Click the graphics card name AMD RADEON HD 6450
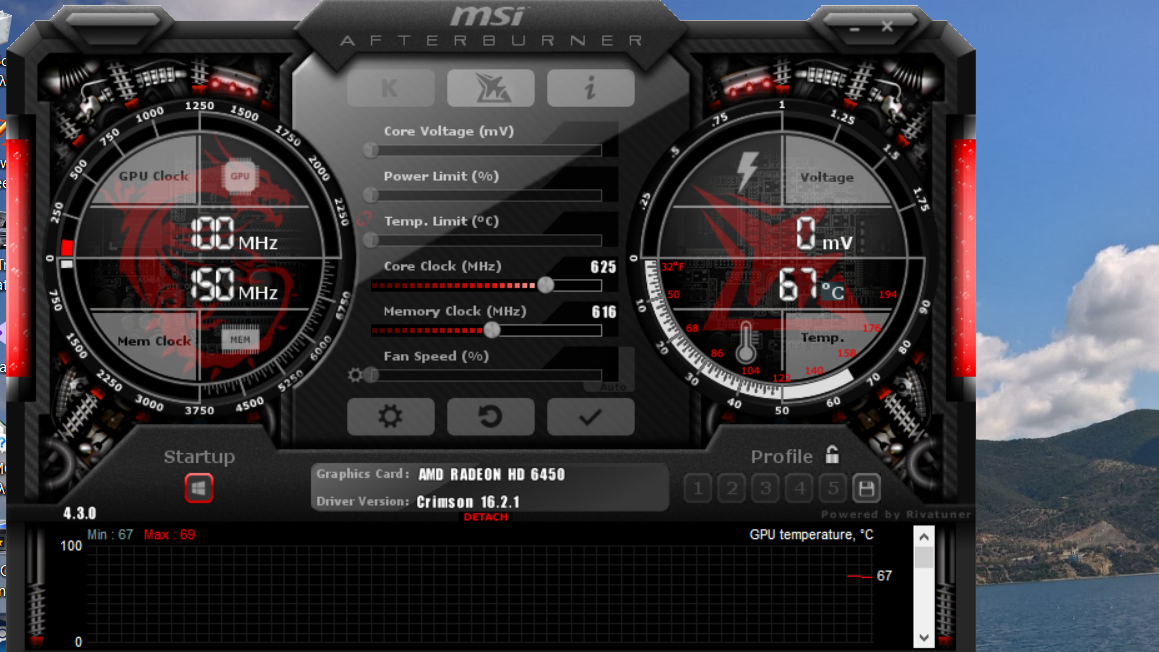This screenshot has width=1159, height=652. click(492, 475)
